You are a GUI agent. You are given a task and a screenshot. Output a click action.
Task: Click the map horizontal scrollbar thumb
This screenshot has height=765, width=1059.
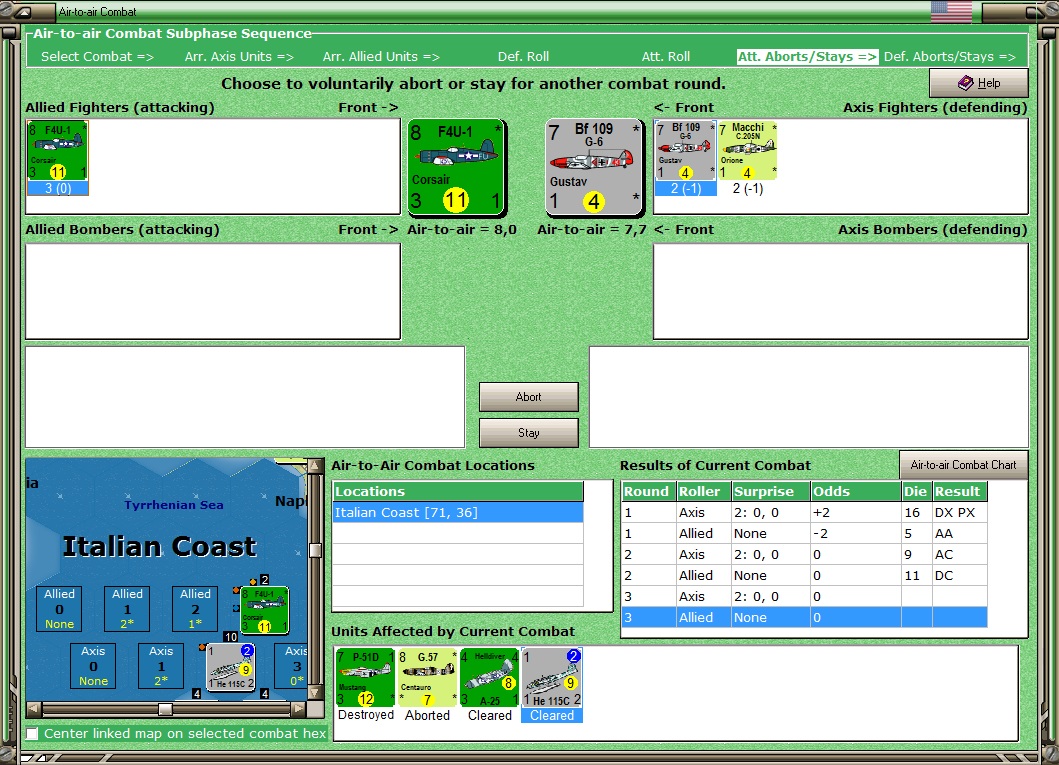165,709
